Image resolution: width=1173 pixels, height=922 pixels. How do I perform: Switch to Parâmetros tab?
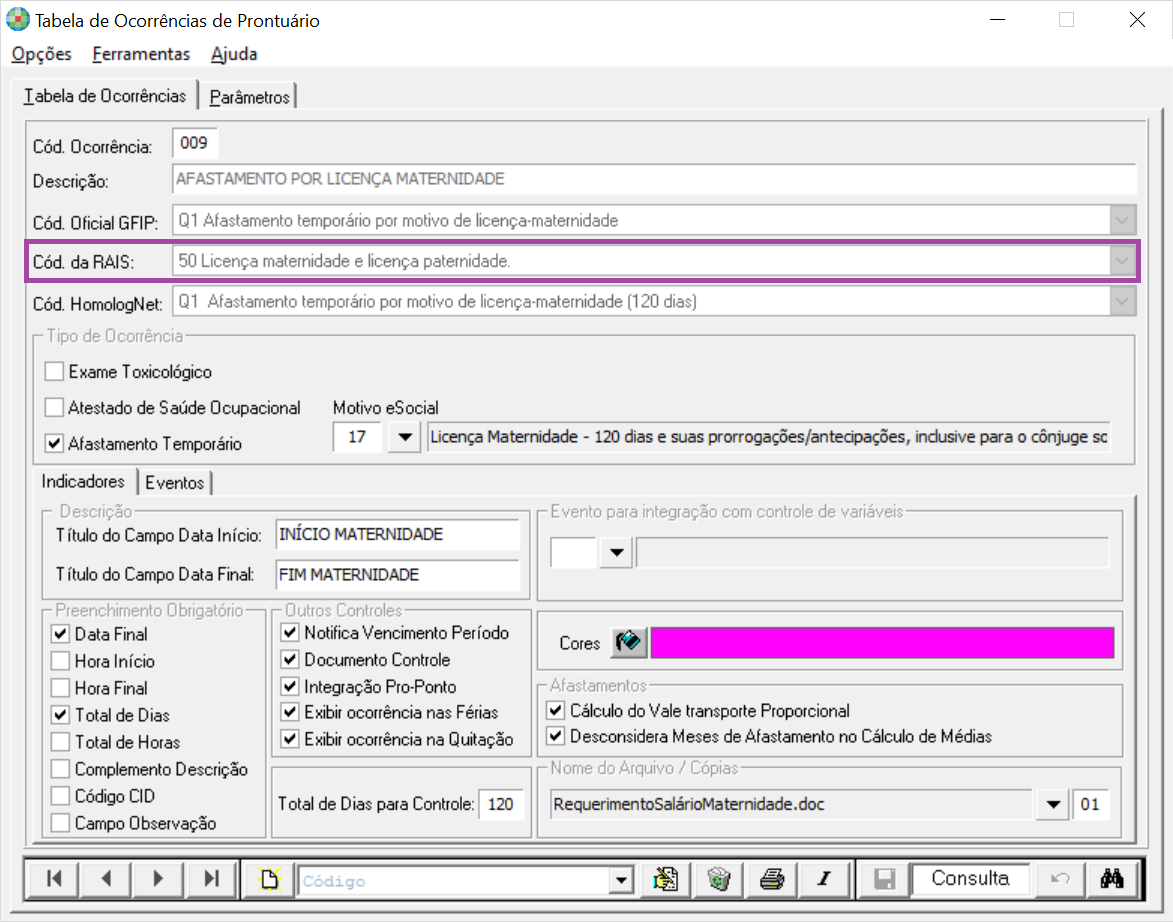click(x=249, y=97)
